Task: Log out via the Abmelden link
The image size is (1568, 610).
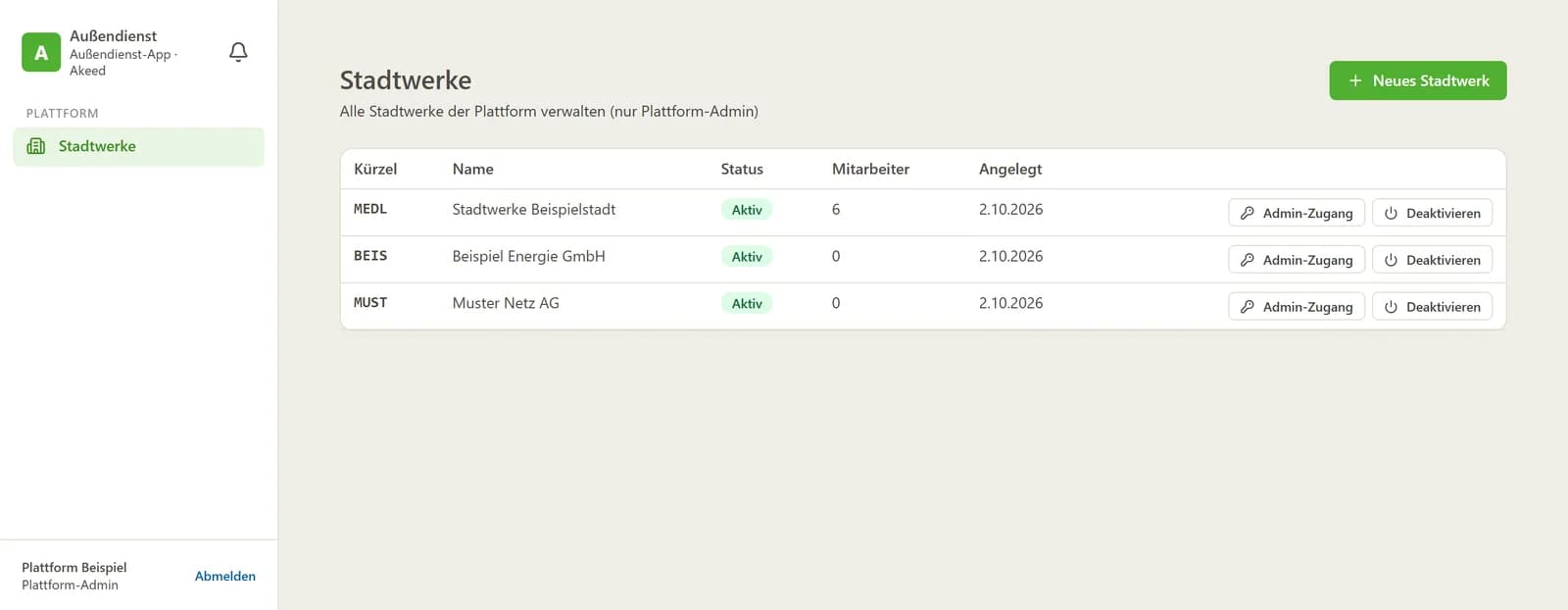Action: 225,576
